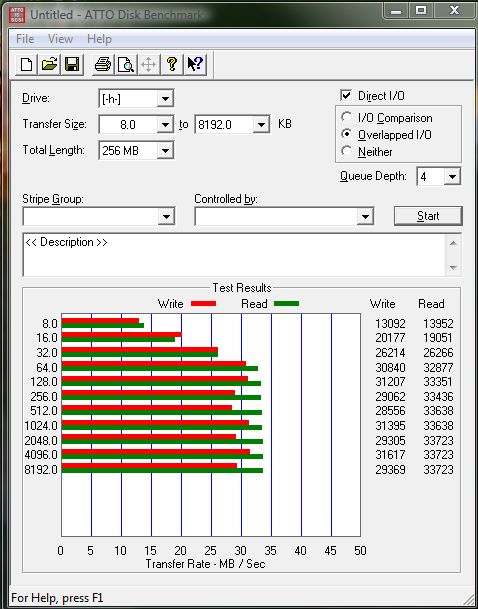Click the four-arrow move toolbar icon
The height and width of the screenshot is (609, 478).
(x=149, y=64)
